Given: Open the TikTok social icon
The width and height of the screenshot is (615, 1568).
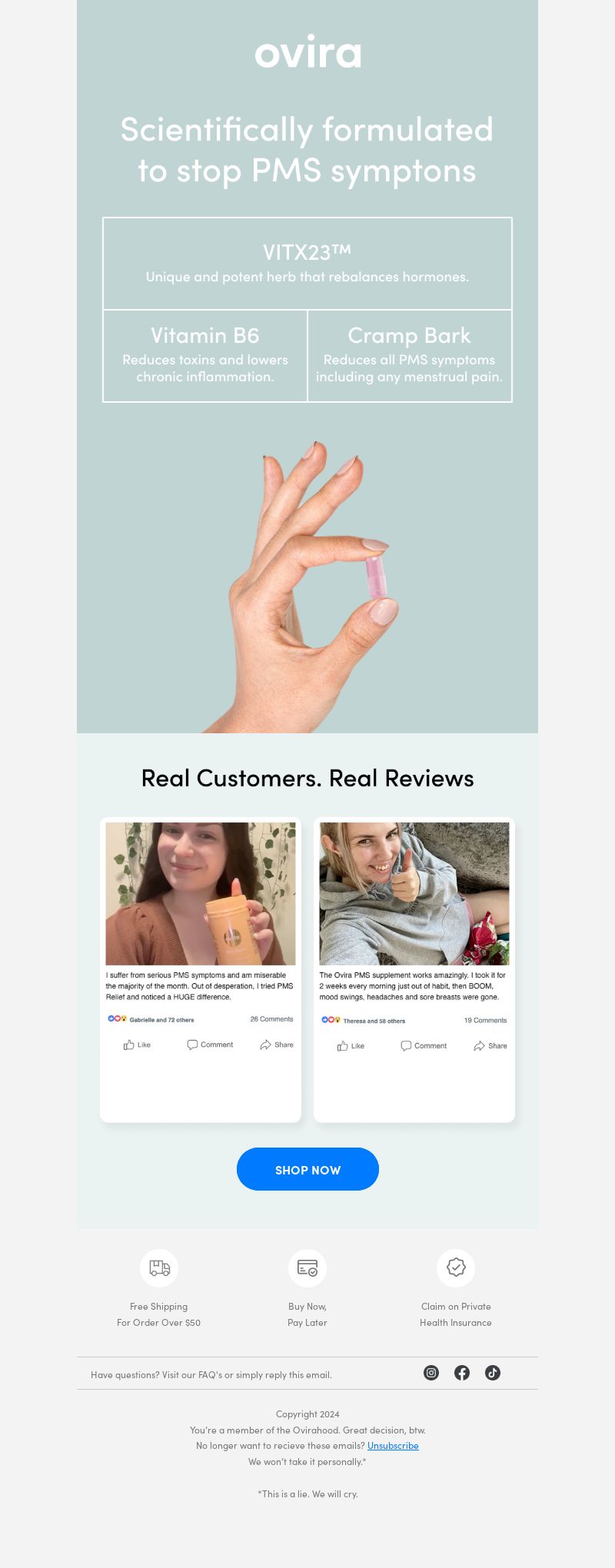Looking at the screenshot, I should click(x=493, y=1373).
